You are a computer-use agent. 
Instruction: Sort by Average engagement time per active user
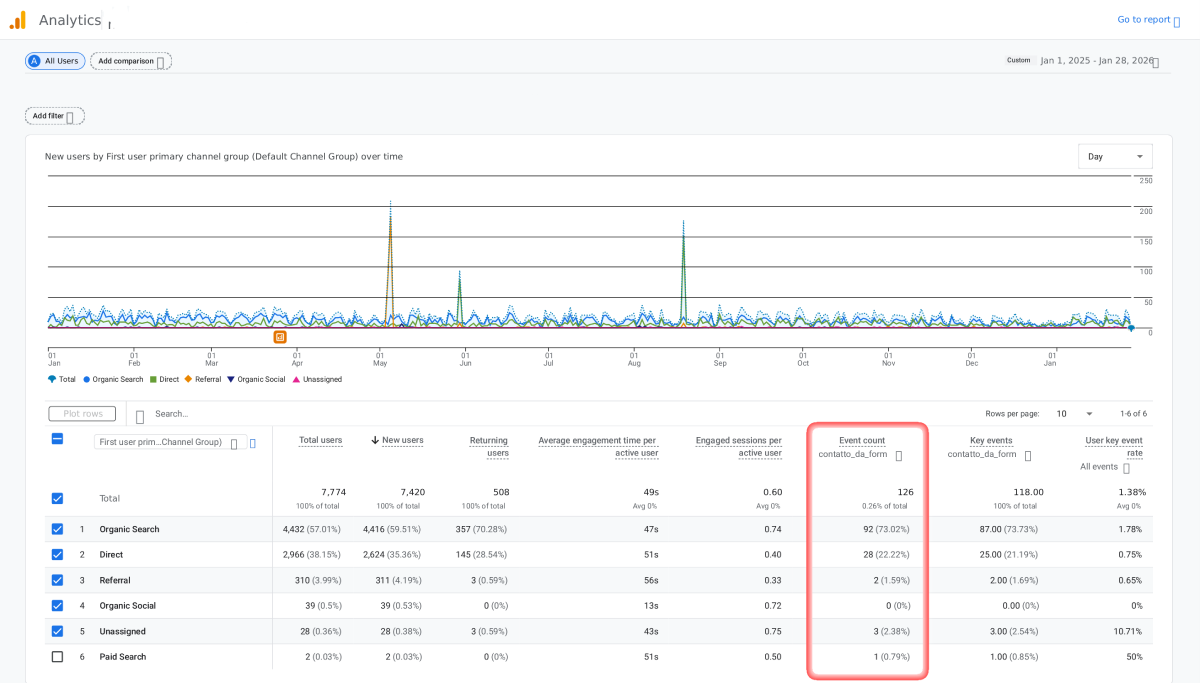[597, 446]
